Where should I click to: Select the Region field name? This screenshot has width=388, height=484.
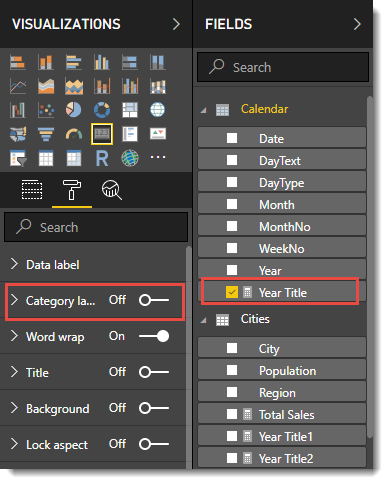[277, 393]
